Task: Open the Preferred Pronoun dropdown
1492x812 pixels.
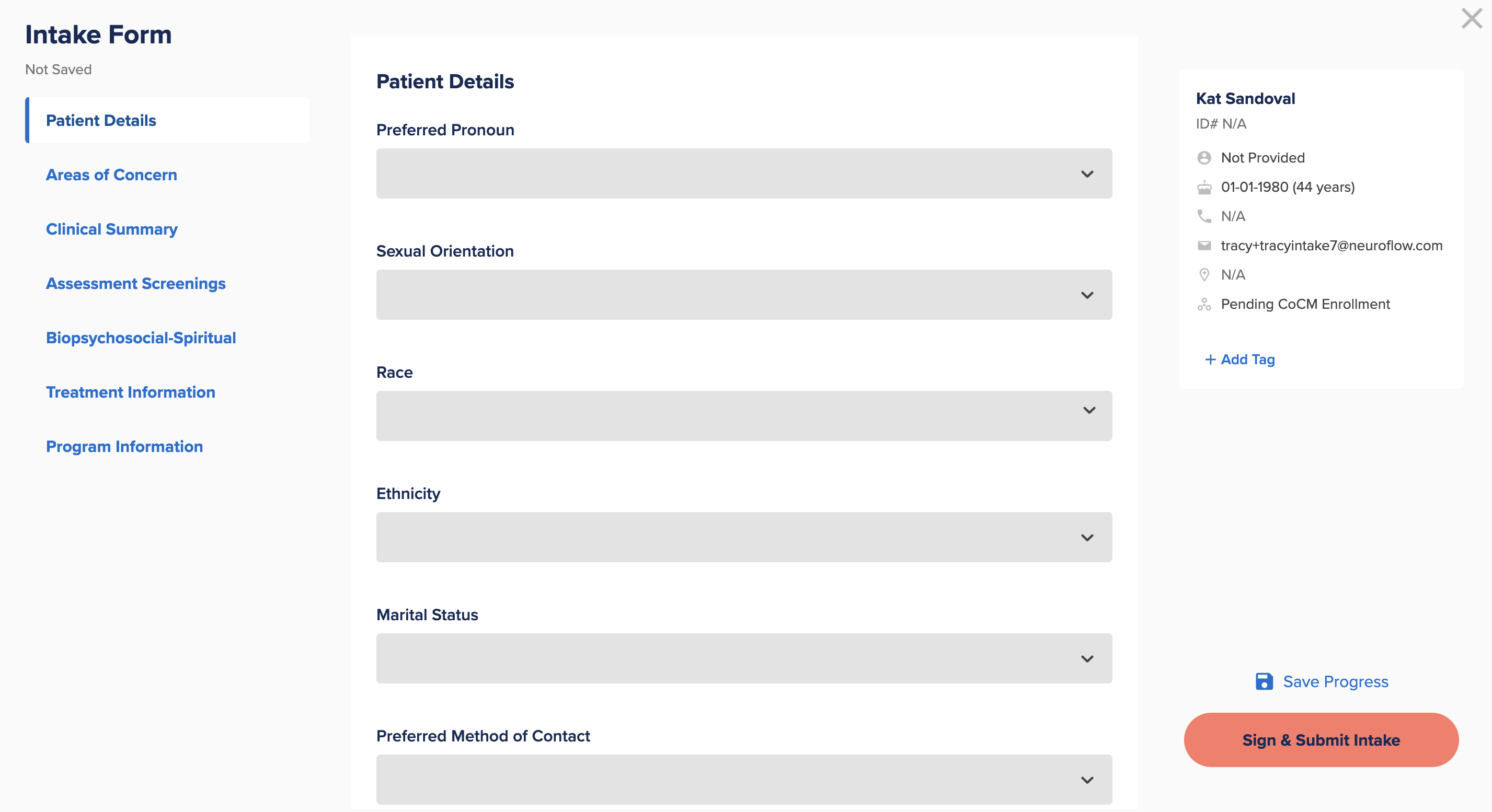Action: pyautogui.click(x=744, y=173)
